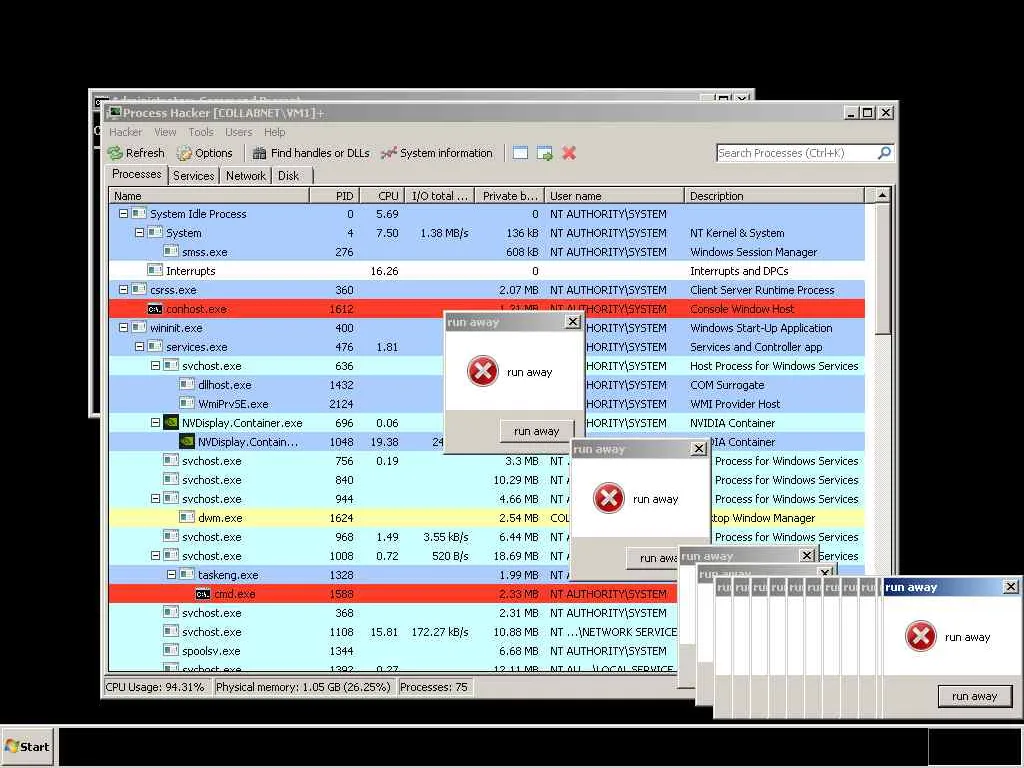
Task: Switch to the Network tab
Action: pos(246,176)
